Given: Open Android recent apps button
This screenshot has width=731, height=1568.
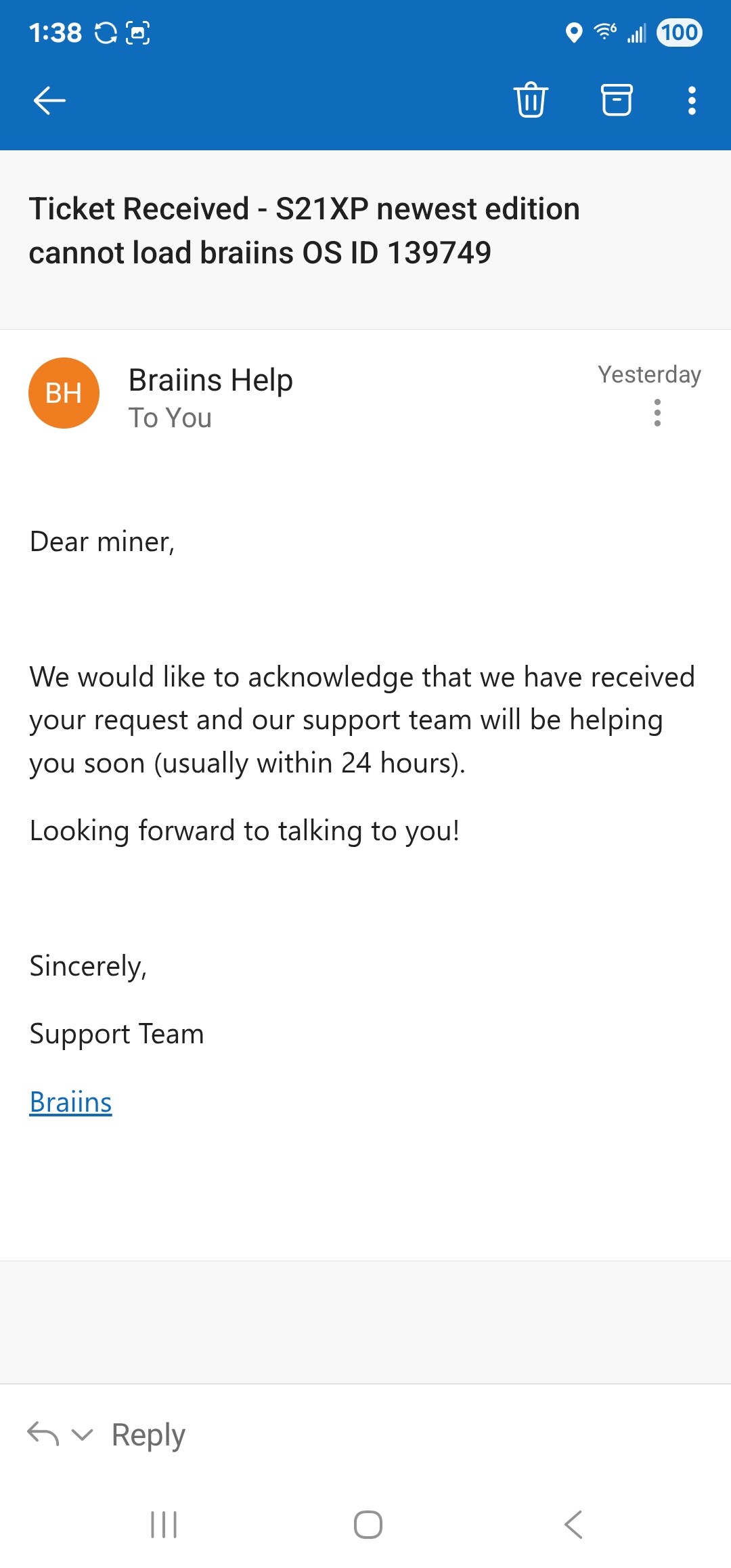Looking at the screenshot, I should point(164,1525).
